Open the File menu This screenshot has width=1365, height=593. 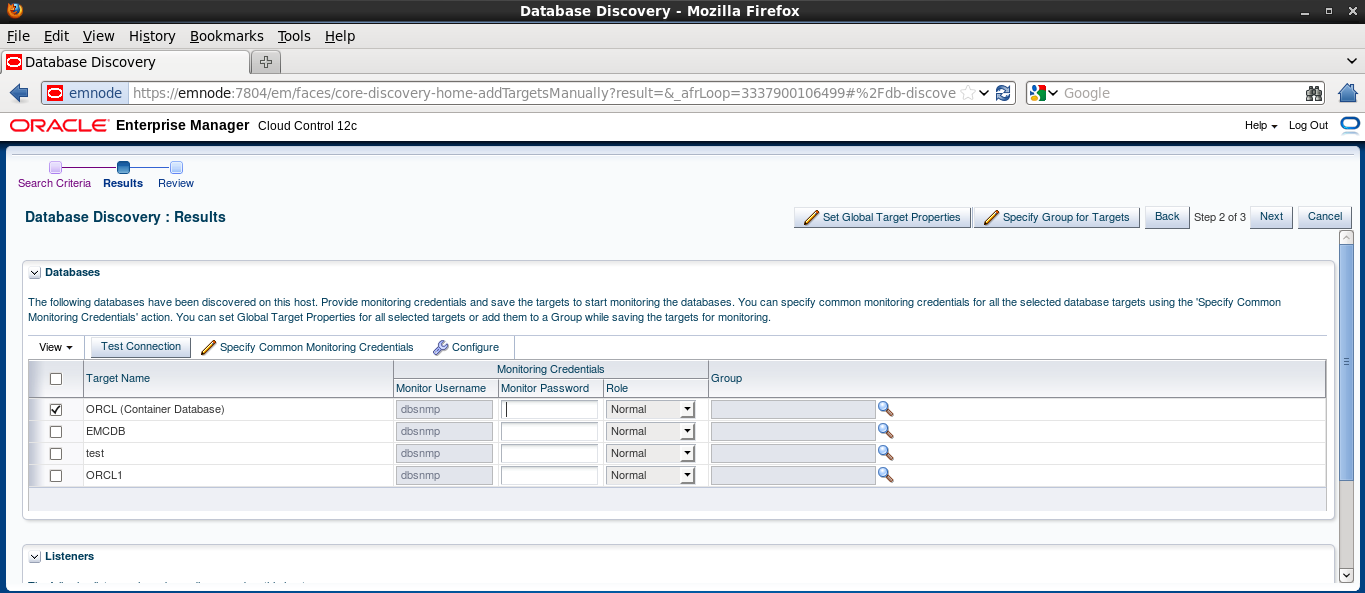18,36
